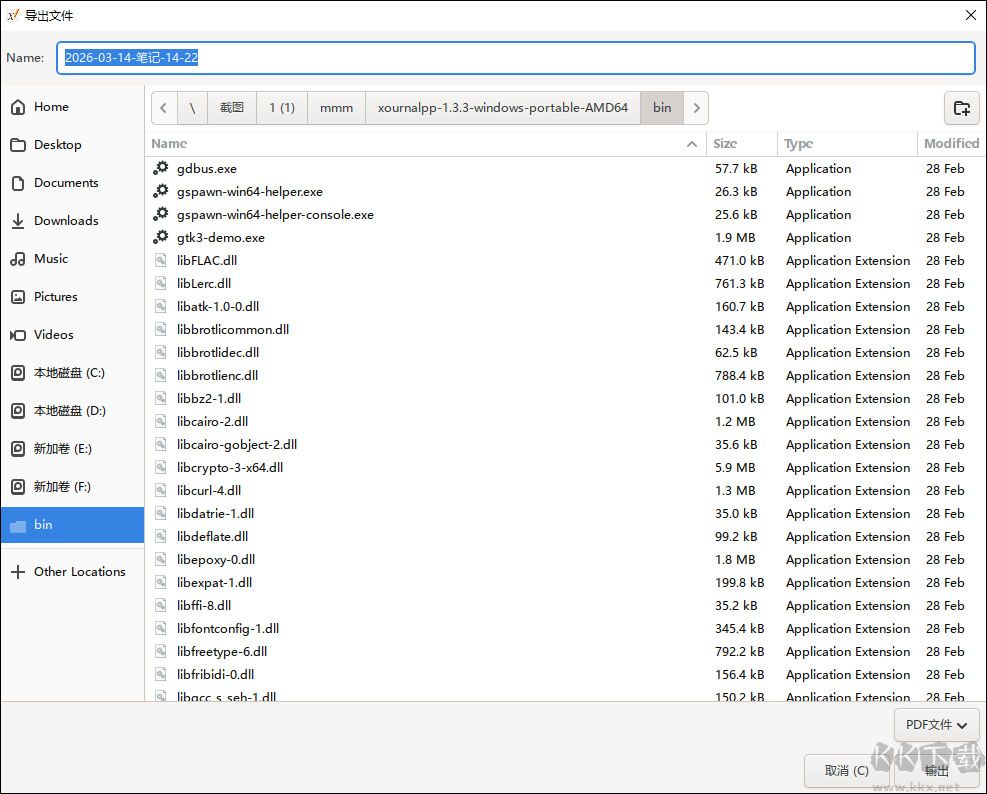Select local disk (D:) in sidebar

tap(72, 411)
